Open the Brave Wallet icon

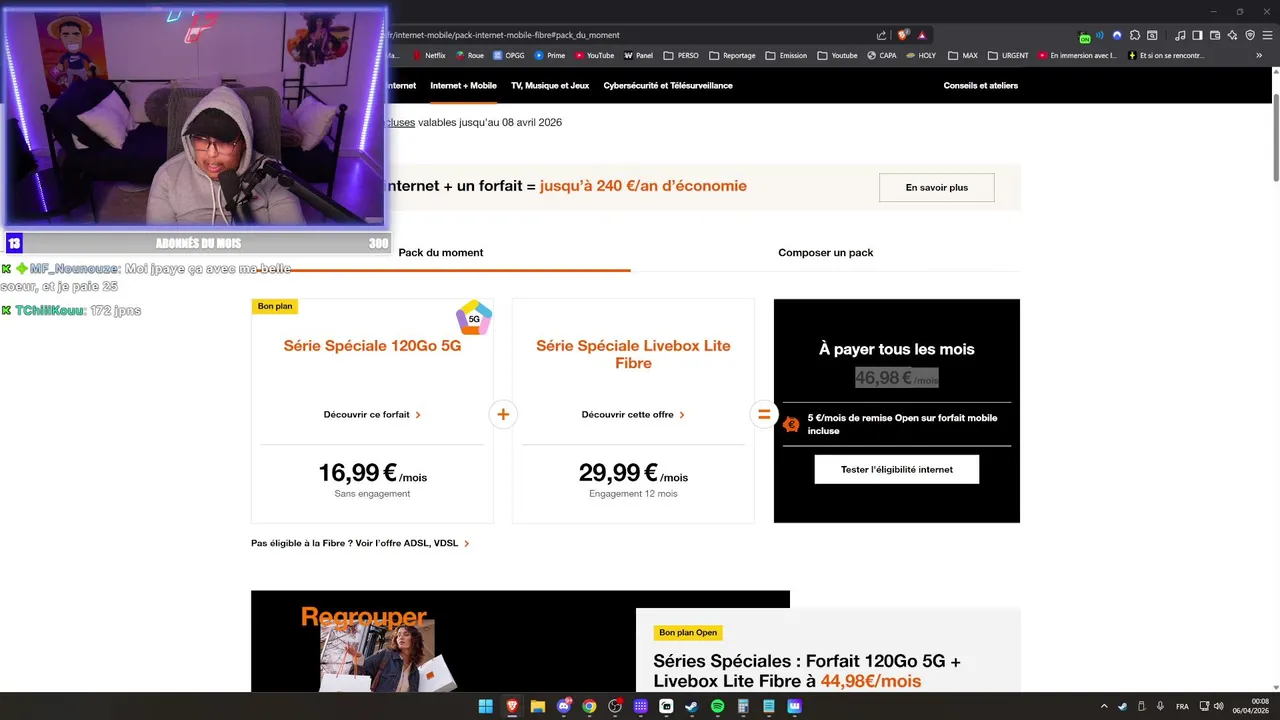click(1215, 35)
